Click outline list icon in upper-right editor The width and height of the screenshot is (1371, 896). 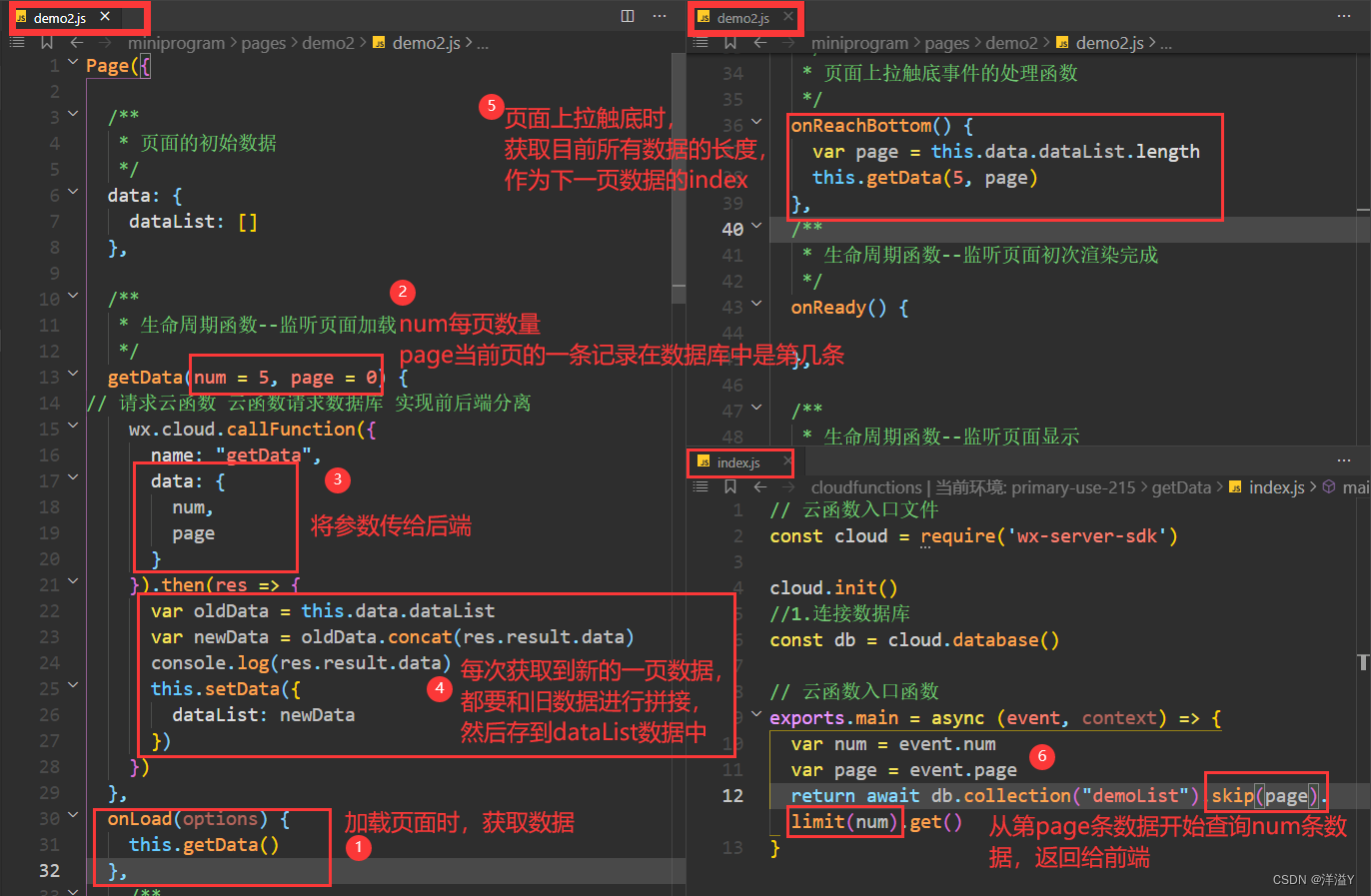click(700, 42)
